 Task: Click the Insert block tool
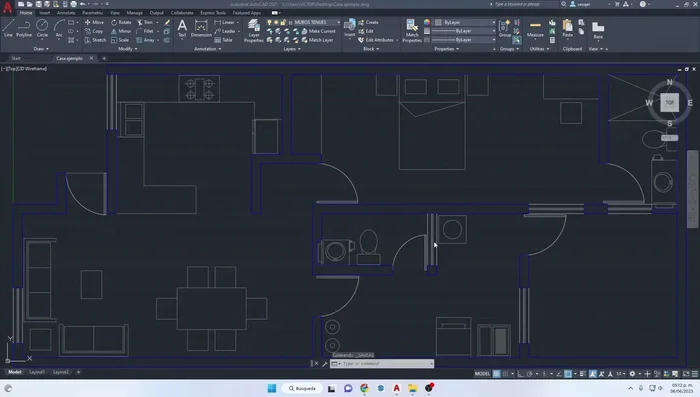point(350,28)
